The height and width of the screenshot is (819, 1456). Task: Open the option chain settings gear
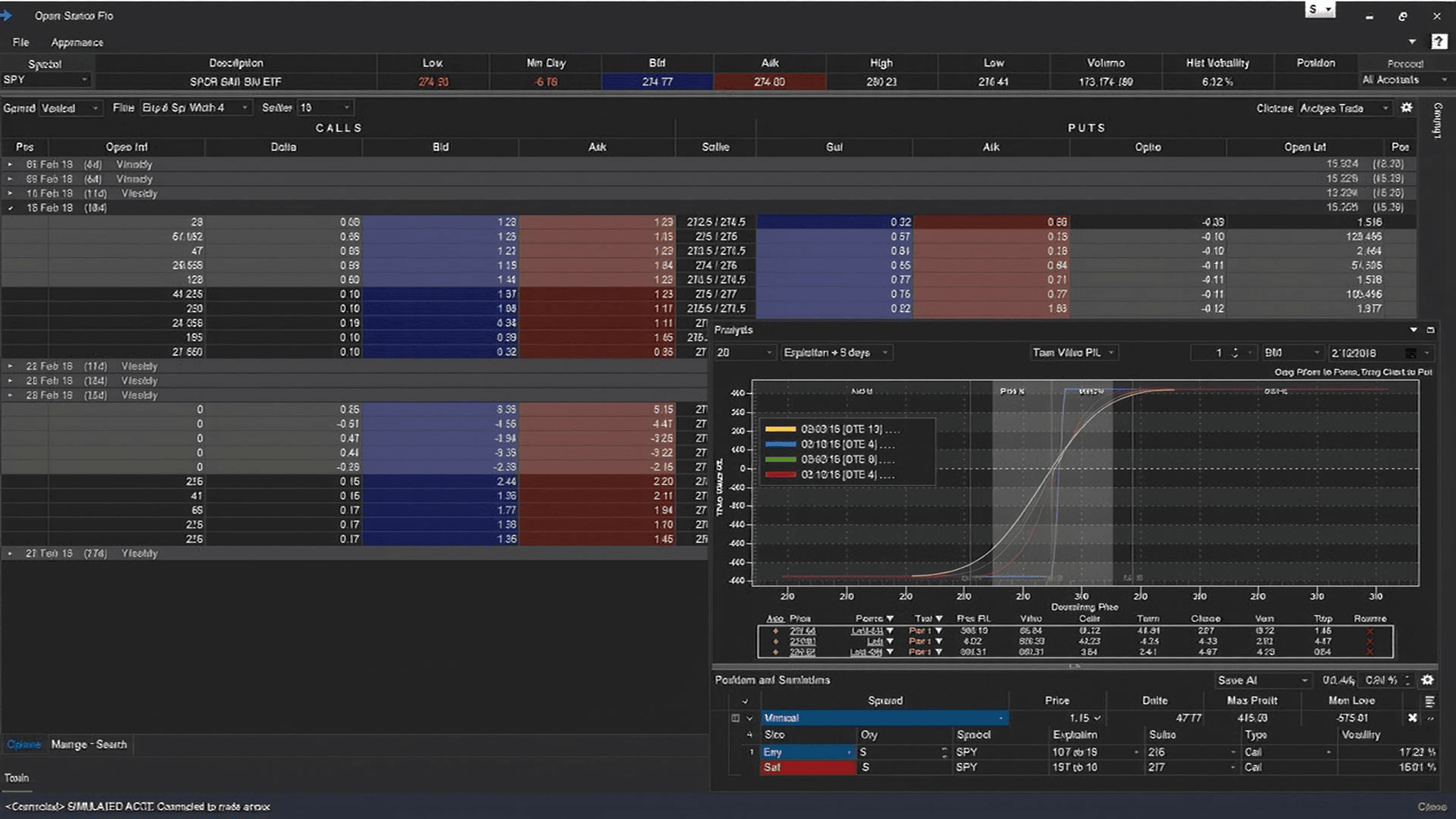click(1407, 108)
